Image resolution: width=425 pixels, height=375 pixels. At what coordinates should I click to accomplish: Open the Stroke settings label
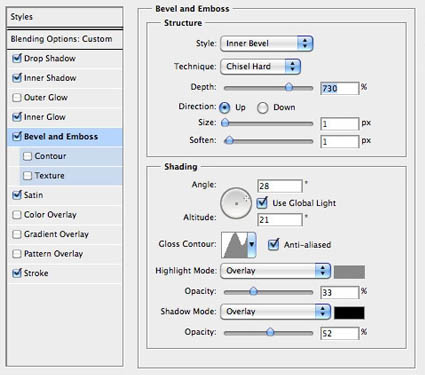[36, 273]
